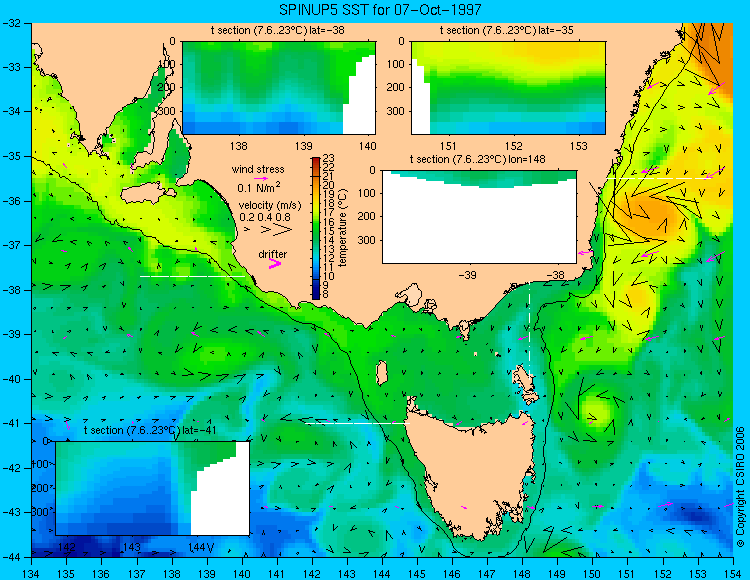750x580 pixels.
Task: Click King Island in Bass Strait
Action: click(382, 373)
